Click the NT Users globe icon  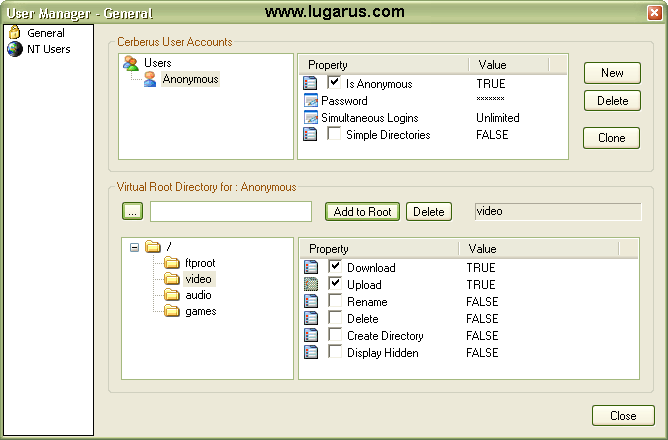14,49
